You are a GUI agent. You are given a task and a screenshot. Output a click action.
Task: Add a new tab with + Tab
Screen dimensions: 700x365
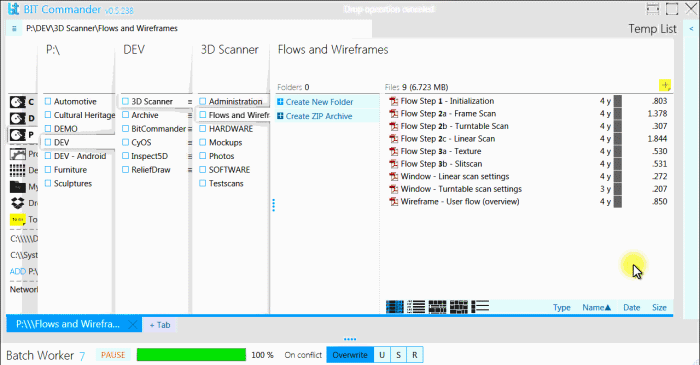coord(160,325)
